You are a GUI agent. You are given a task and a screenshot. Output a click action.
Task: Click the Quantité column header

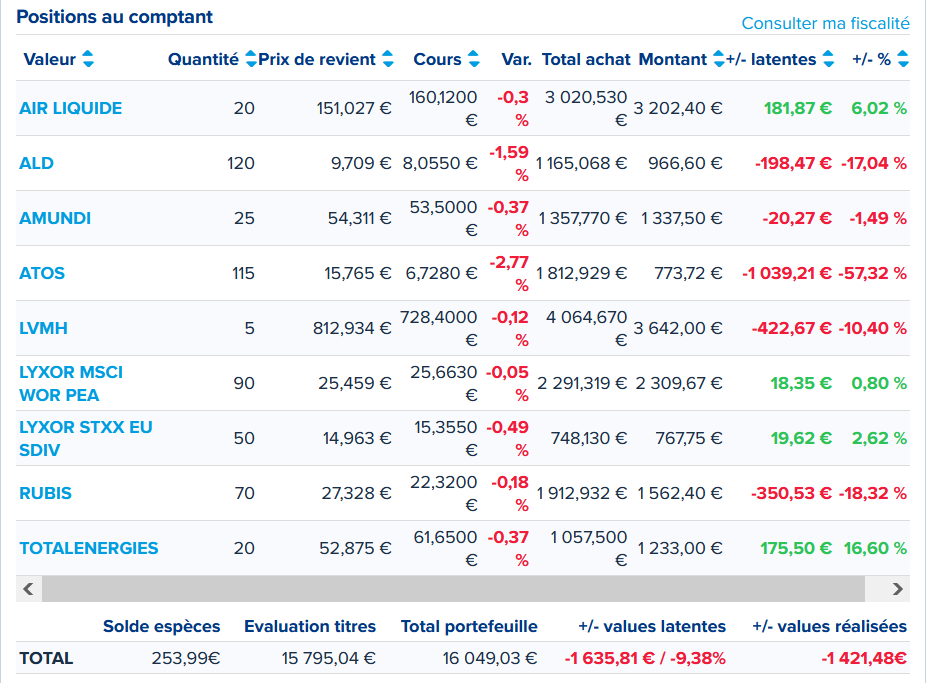(x=204, y=59)
